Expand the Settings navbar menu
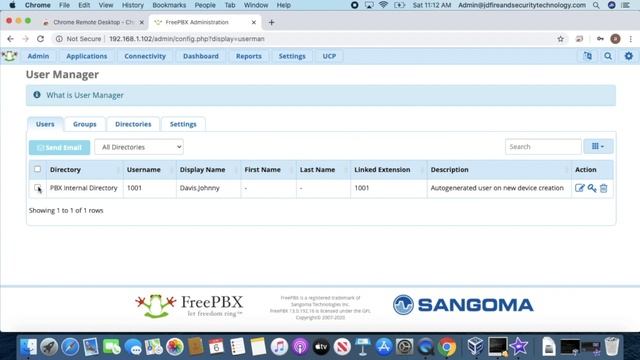Image resolution: width=640 pixels, height=360 pixels. pyautogui.click(x=292, y=56)
